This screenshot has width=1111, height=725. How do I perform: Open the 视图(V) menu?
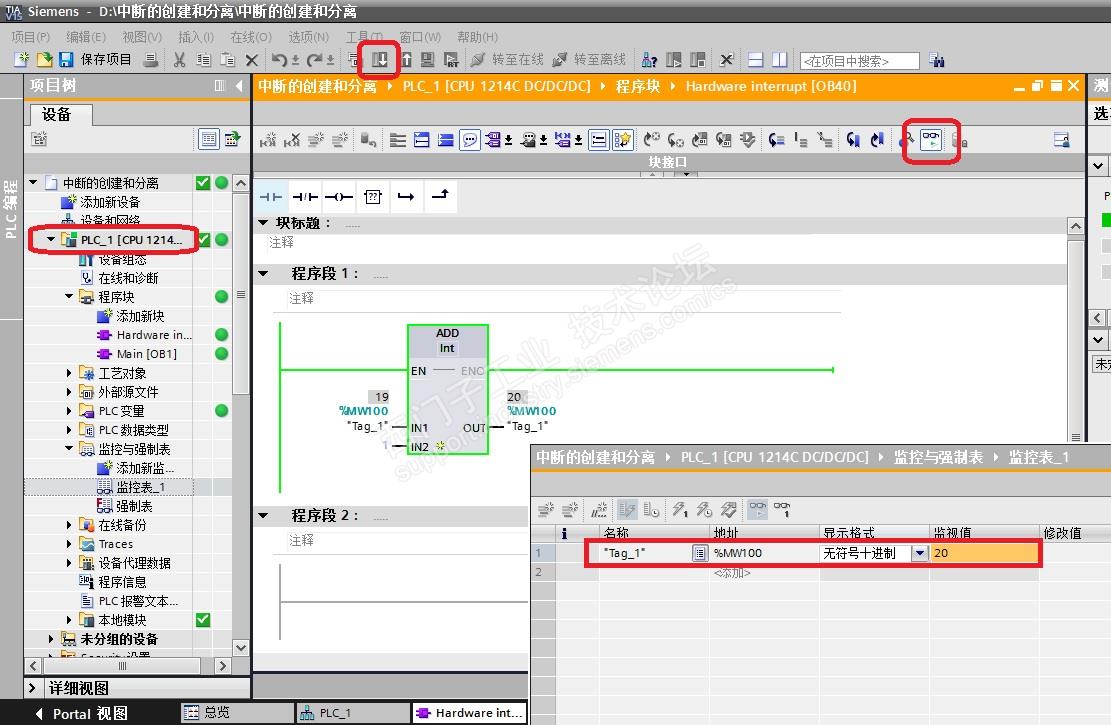(x=142, y=37)
